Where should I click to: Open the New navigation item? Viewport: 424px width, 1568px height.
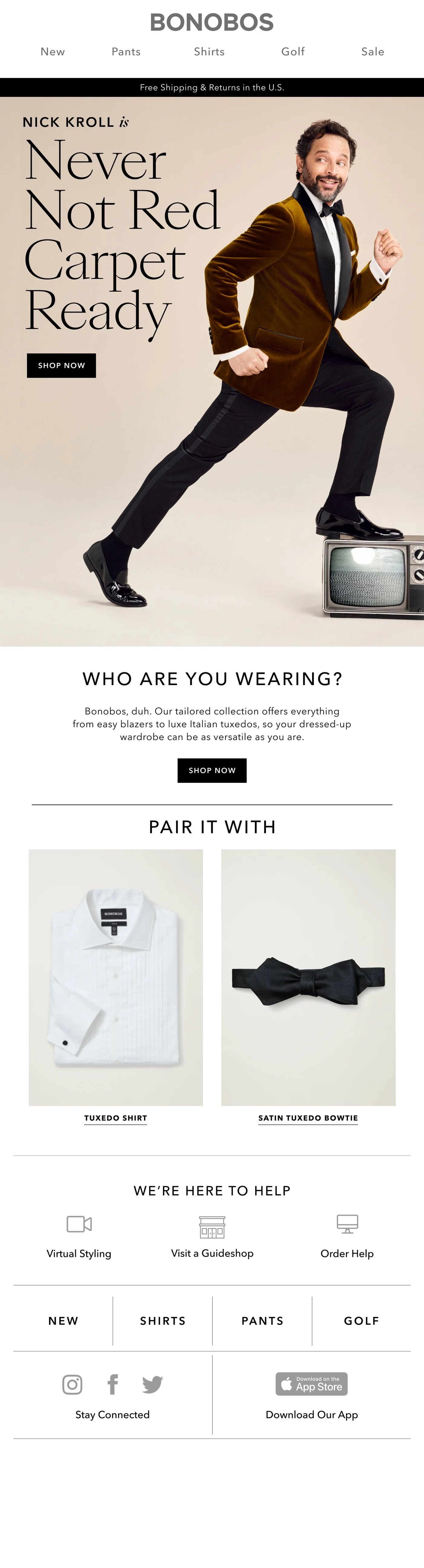point(53,52)
